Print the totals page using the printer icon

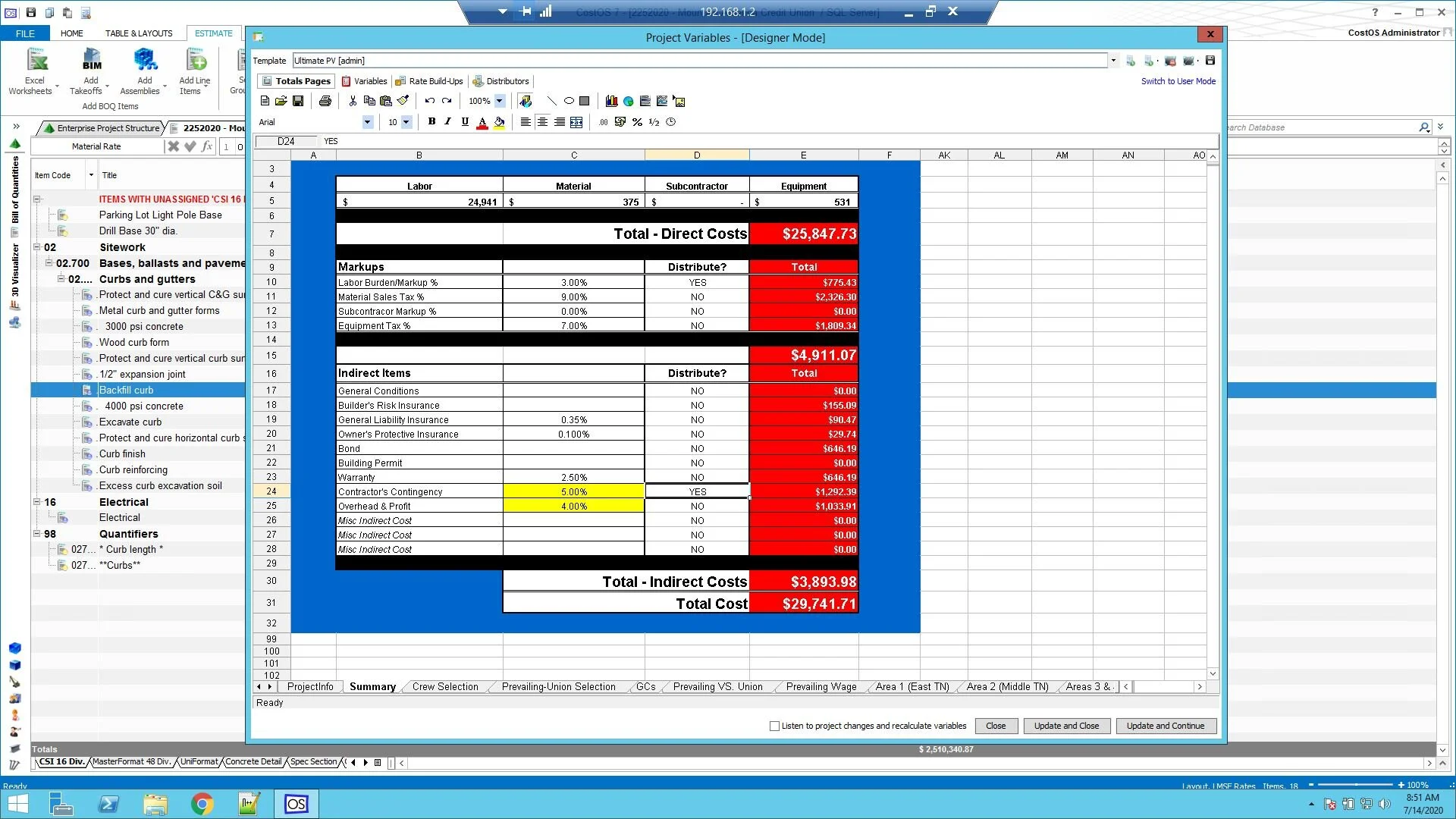pyautogui.click(x=325, y=100)
